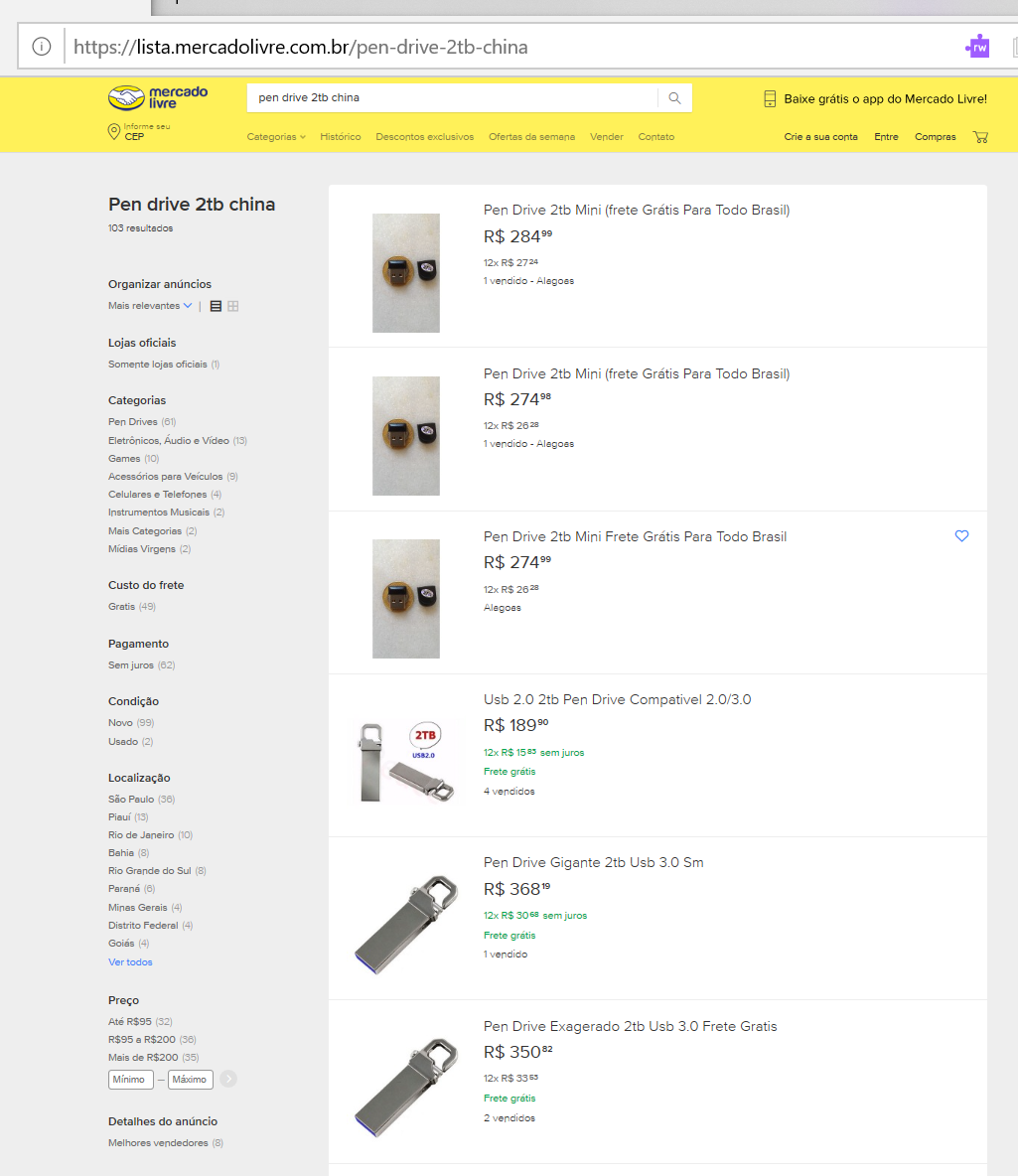
Task: Click the Mínimo price input field
Action: click(x=130, y=1079)
